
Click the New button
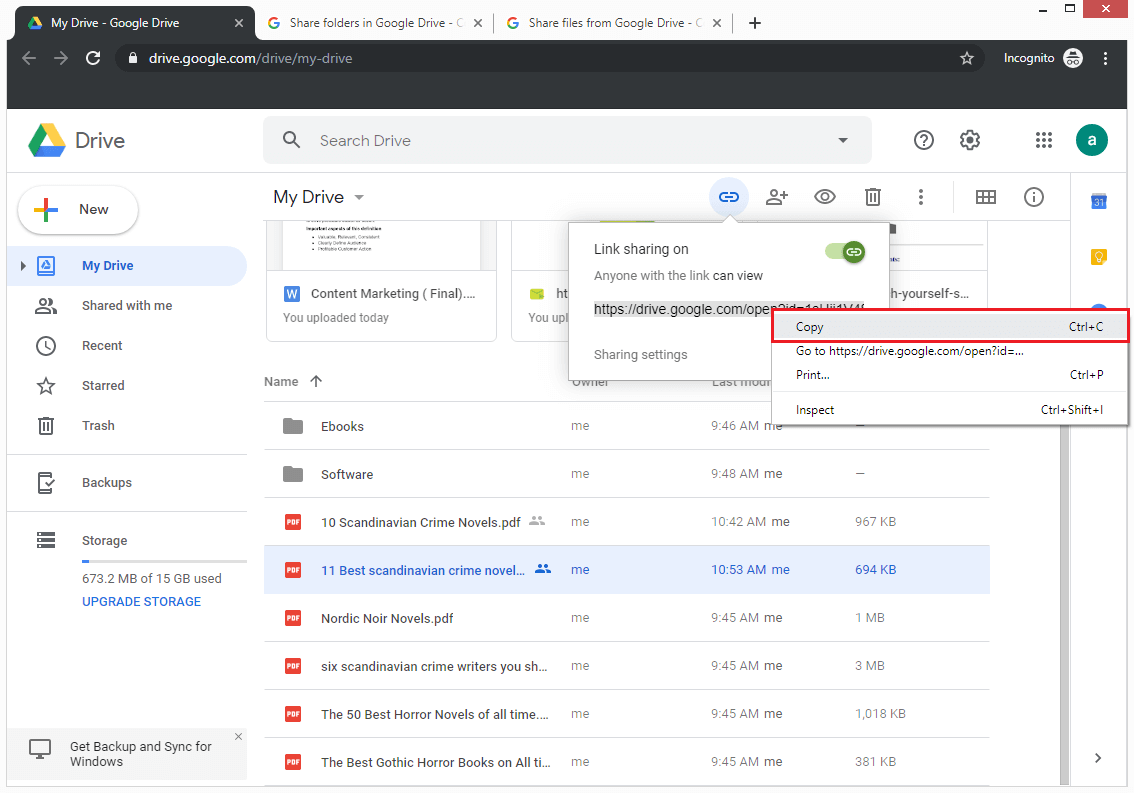pyautogui.click(x=78, y=210)
